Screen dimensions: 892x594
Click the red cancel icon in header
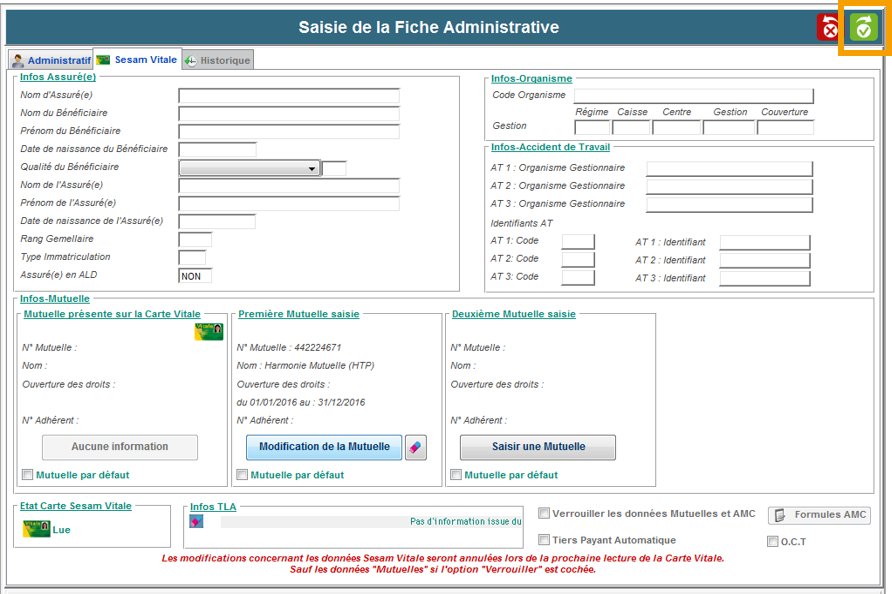(x=829, y=28)
